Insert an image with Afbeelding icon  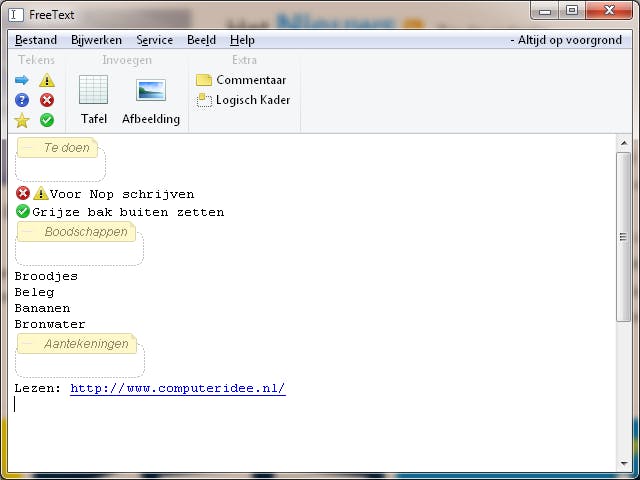coord(151,102)
